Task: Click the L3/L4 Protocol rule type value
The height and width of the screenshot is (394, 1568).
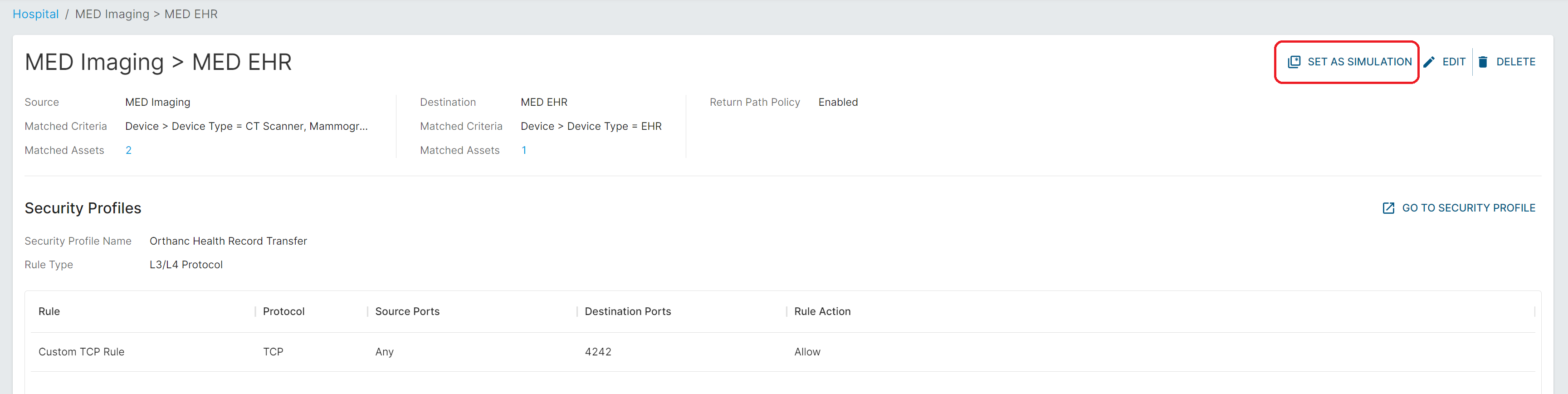Action: pos(186,265)
